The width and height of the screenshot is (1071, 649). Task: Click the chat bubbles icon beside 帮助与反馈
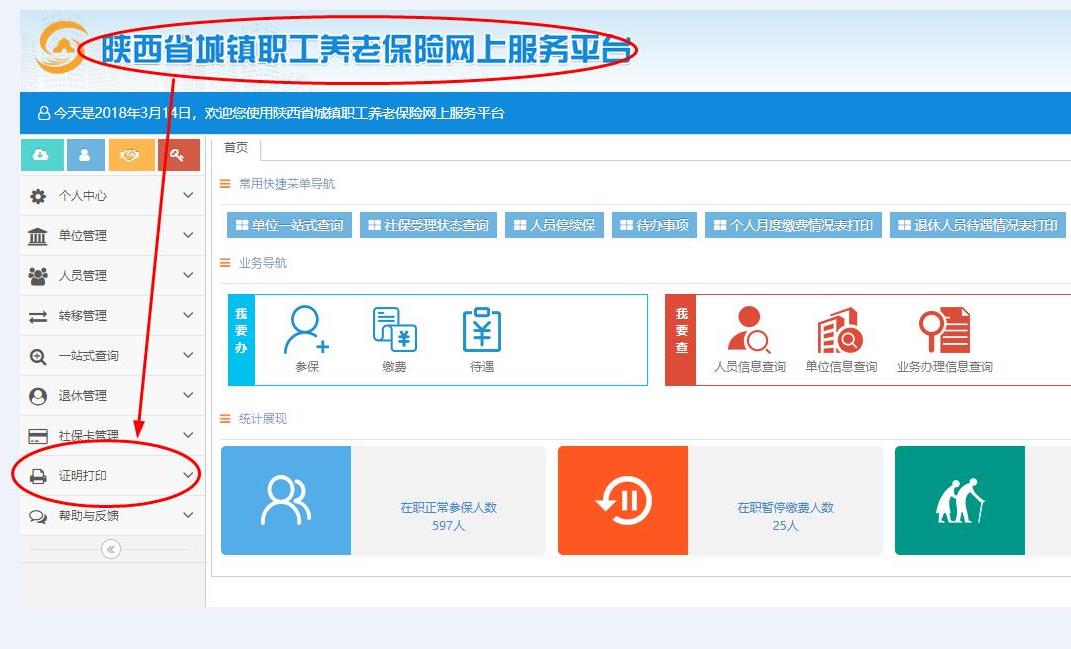click(38, 516)
